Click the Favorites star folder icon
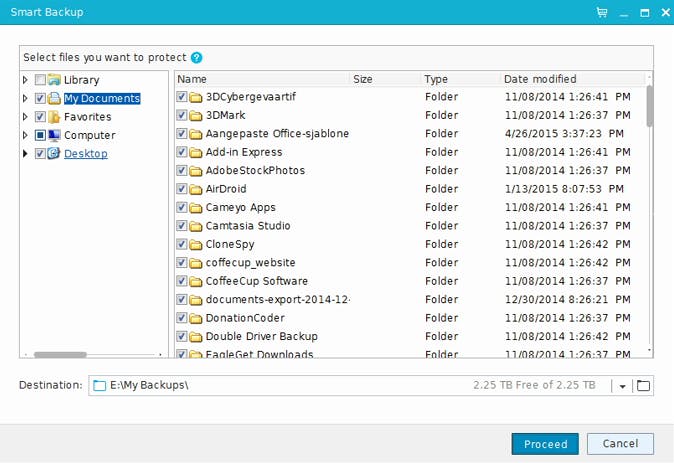The width and height of the screenshot is (674, 463). 54,117
